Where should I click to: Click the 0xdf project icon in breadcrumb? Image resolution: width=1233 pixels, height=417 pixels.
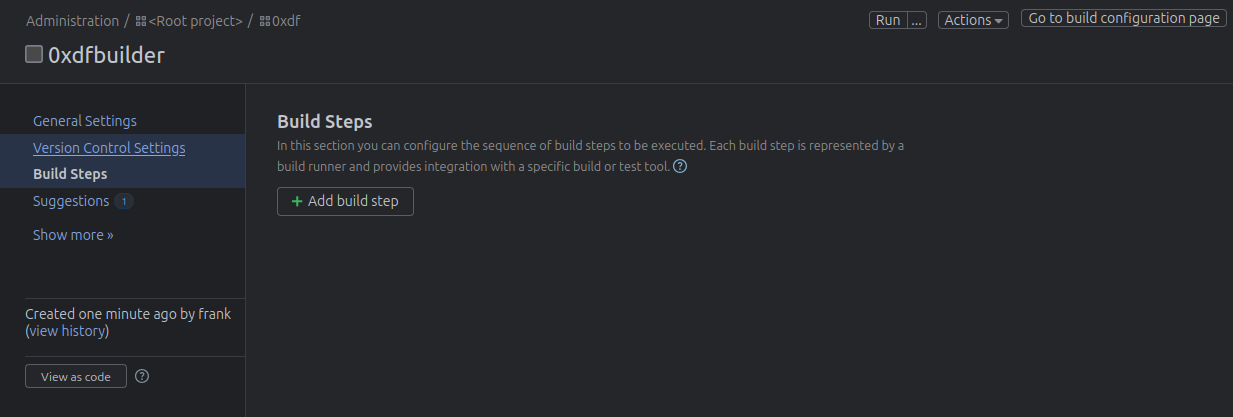[x=265, y=21]
